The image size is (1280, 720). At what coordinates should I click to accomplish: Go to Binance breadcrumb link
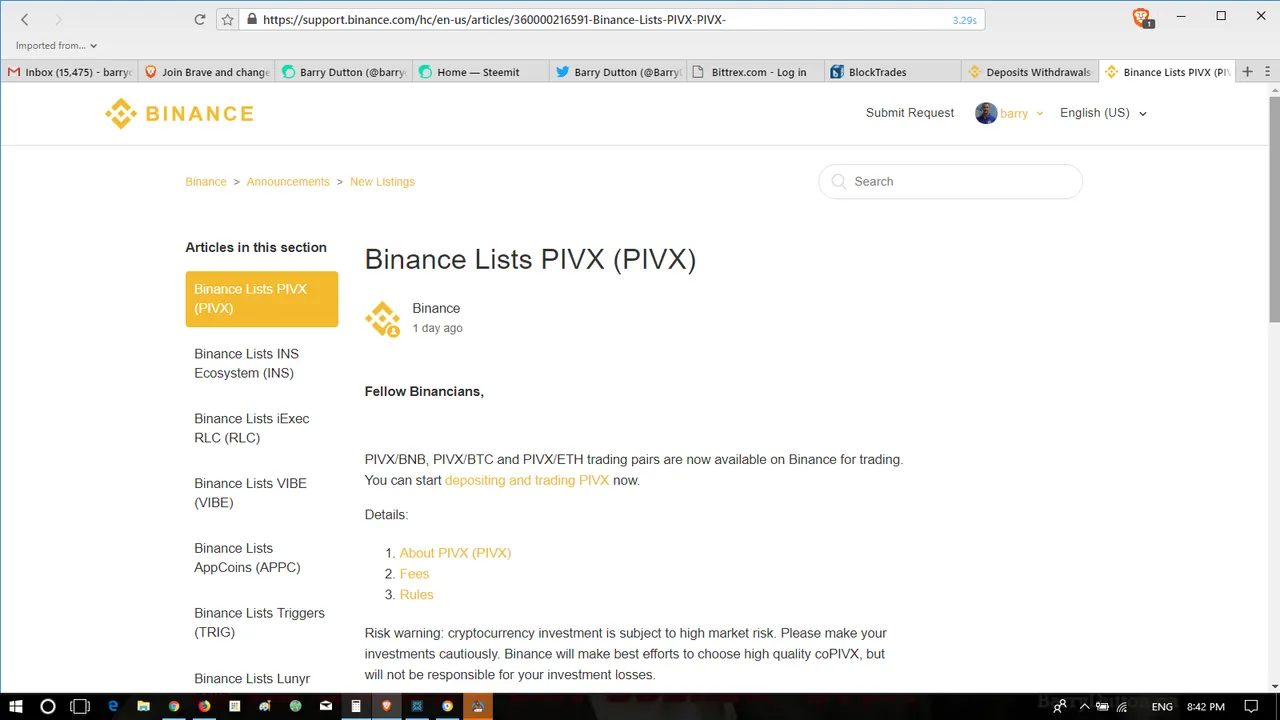coord(206,182)
